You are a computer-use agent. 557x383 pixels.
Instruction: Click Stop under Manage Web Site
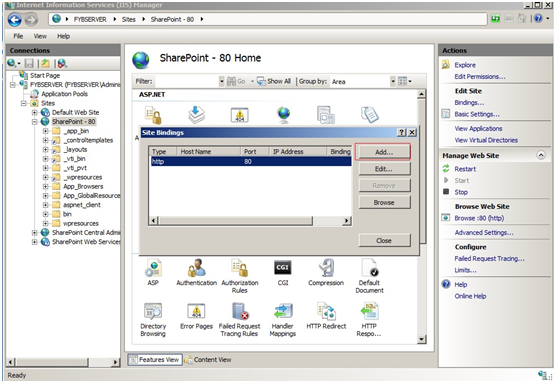(461, 192)
